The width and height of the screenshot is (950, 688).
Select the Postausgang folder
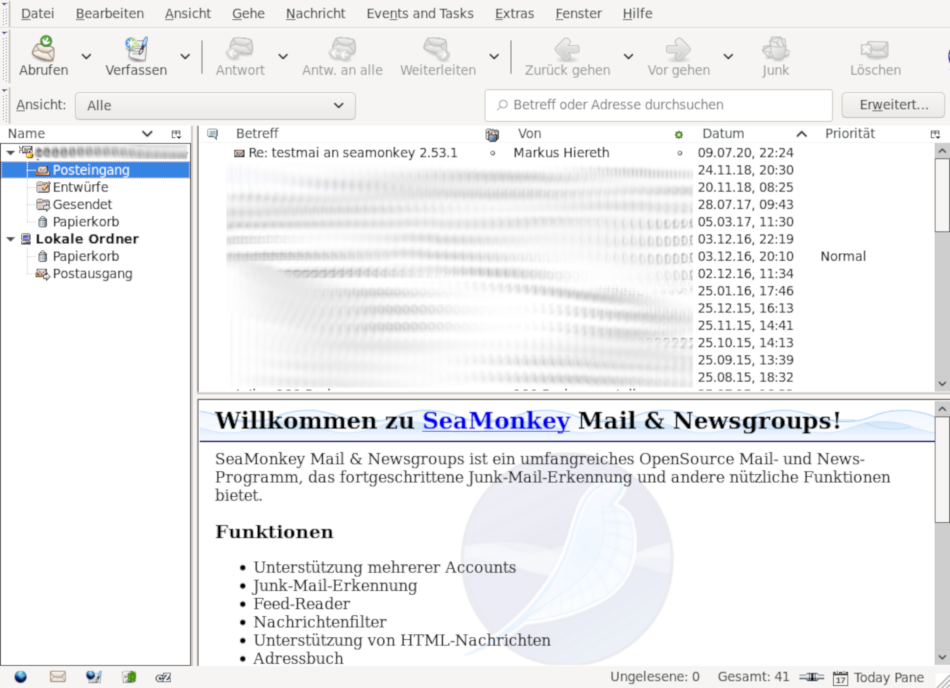pyautogui.click(x=92, y=274)
